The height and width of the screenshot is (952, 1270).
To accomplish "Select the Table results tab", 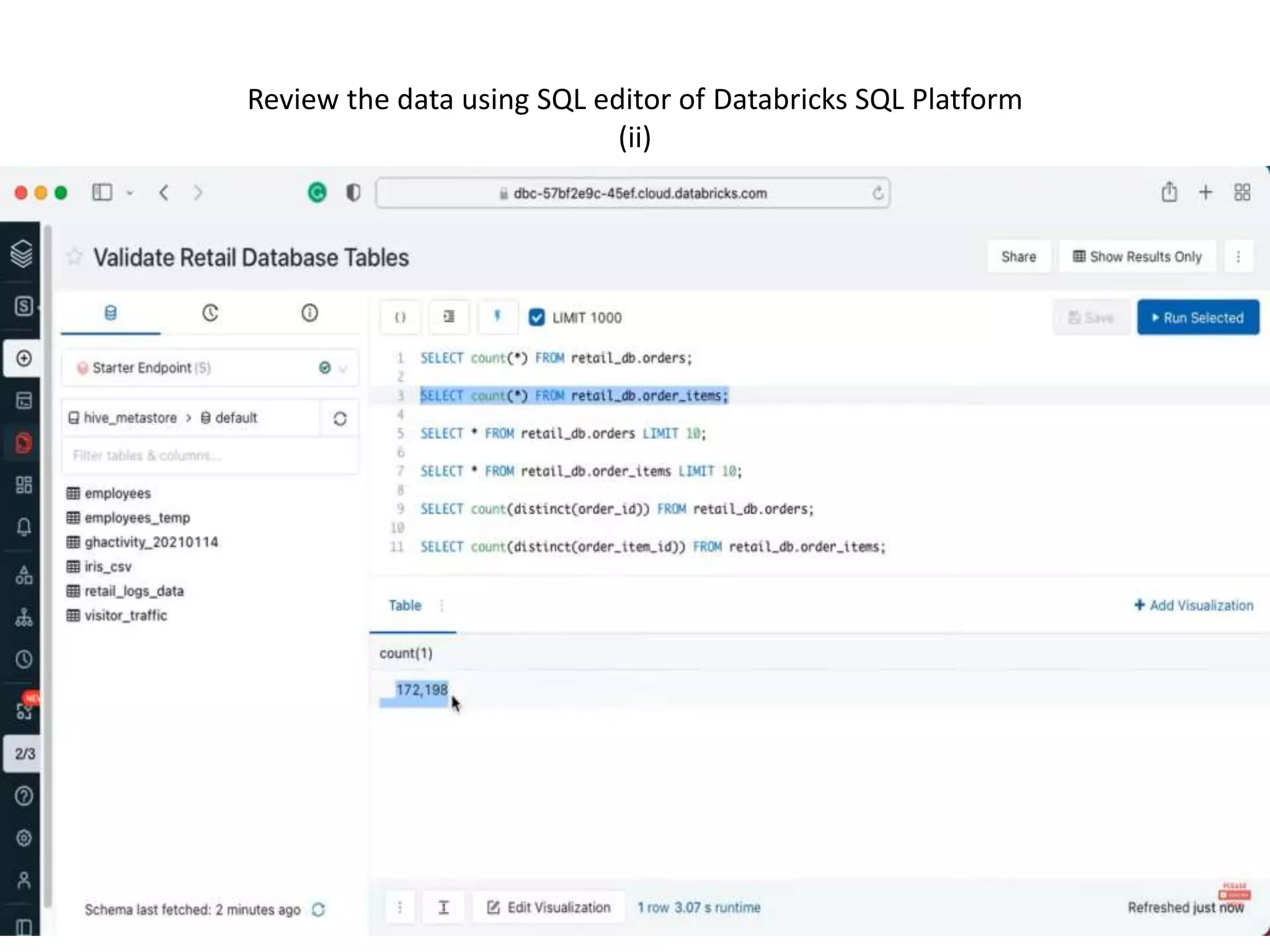I will pyautogui.click(x=405, y=606).
